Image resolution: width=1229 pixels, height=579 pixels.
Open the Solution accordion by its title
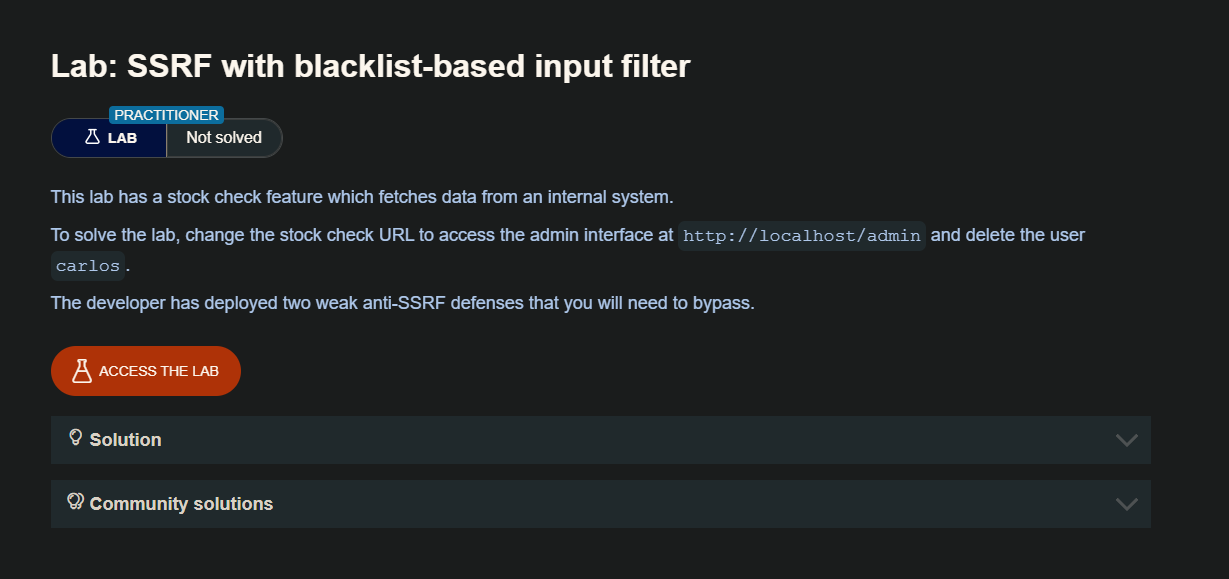[x=125, y=440]
